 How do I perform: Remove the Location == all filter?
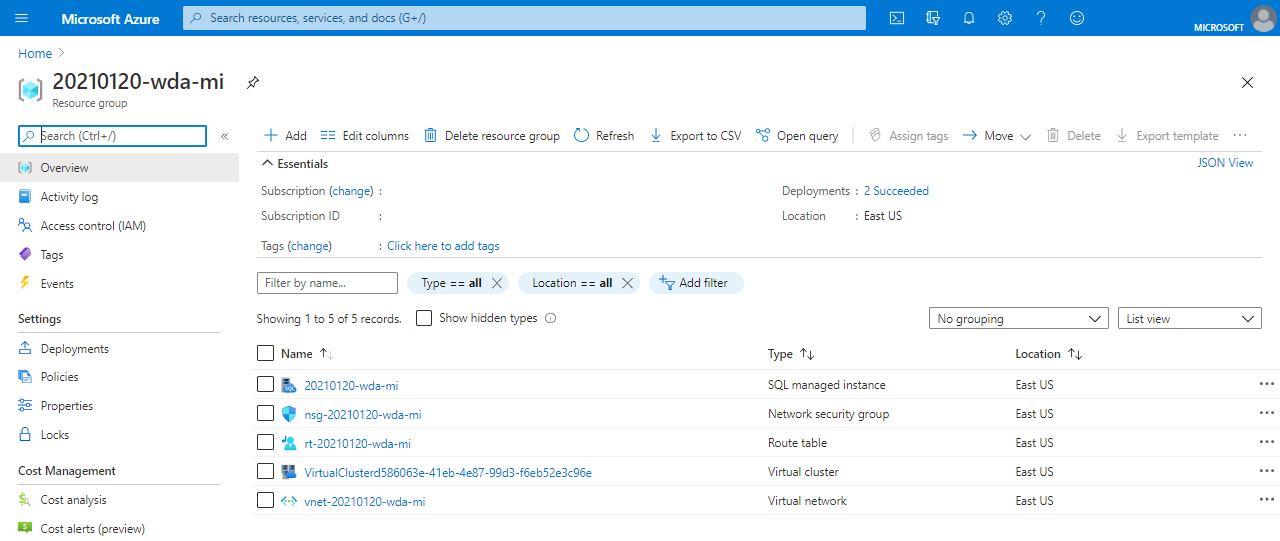point(628,283)
